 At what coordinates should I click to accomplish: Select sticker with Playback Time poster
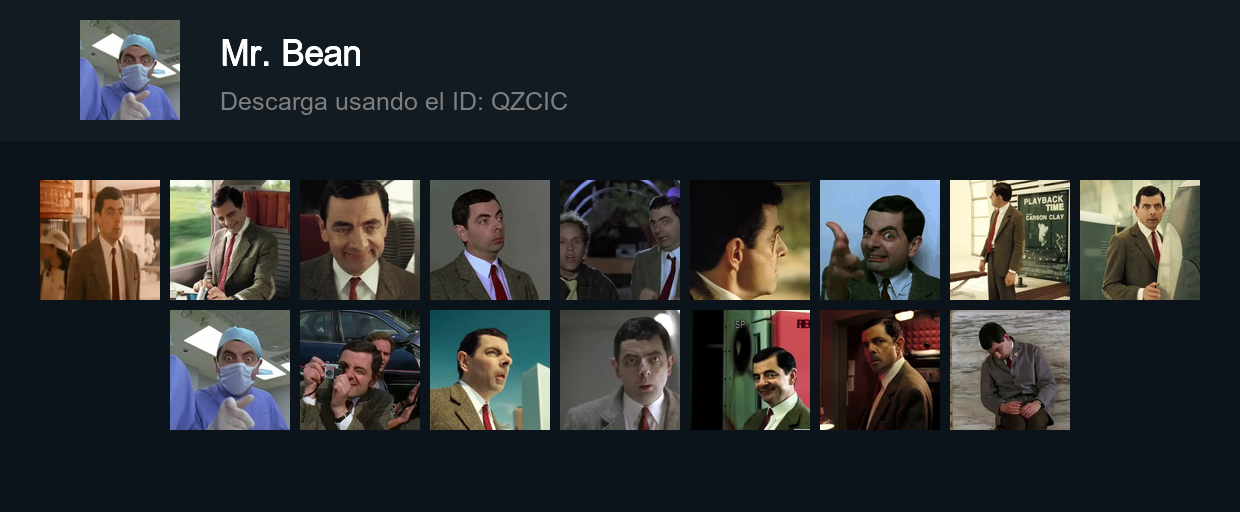click(x=1010, y=240)
